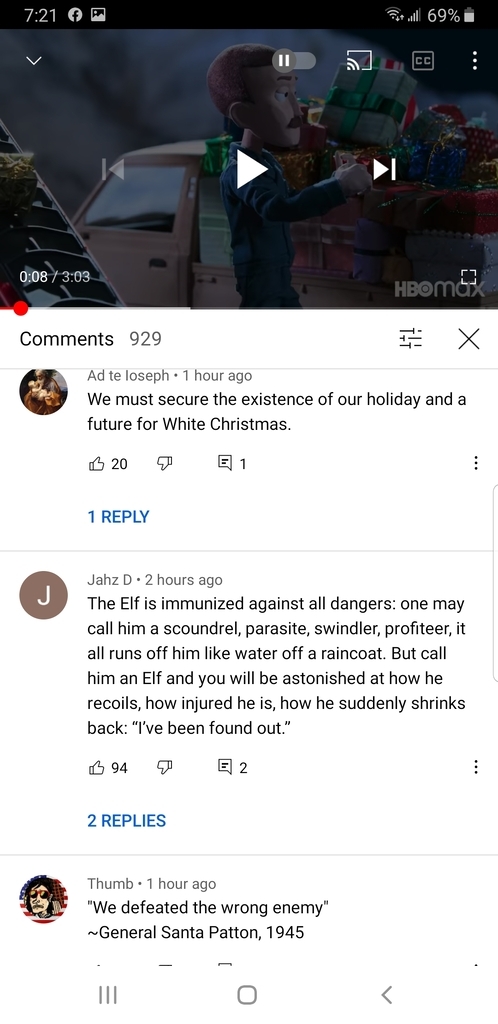Open options menu for Ad te Ioseph's comment
The image size is (498, 1024).
pyautogui.click(x=476, y=464)
